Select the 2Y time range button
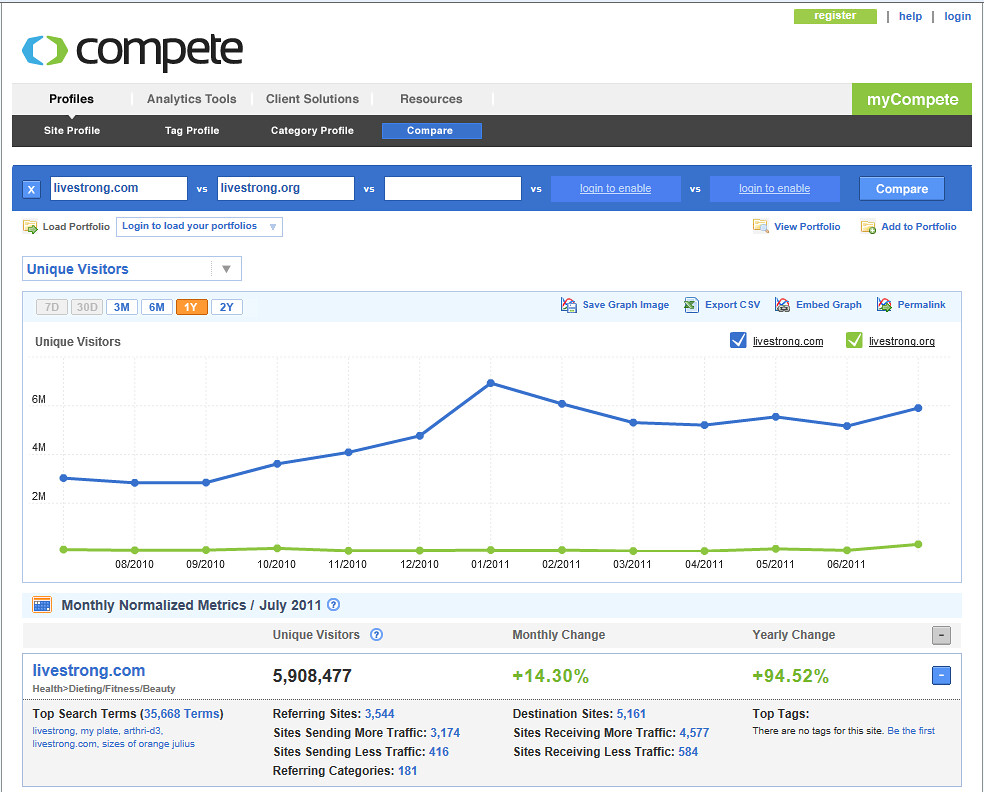 [x=227, y=307]
